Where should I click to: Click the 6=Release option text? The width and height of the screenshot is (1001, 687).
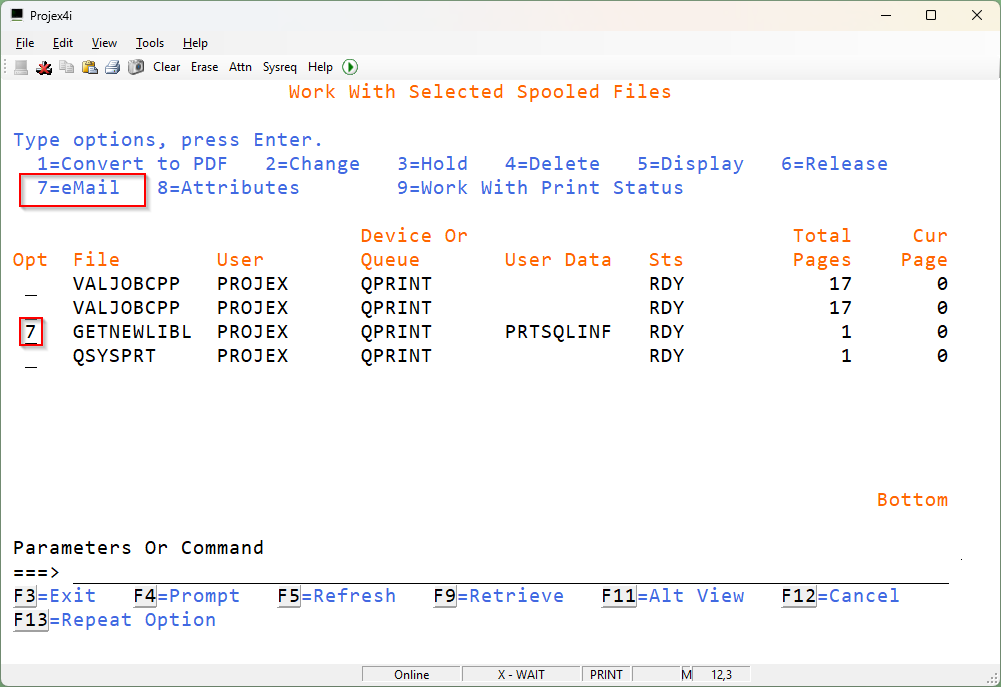click(834, 164)
